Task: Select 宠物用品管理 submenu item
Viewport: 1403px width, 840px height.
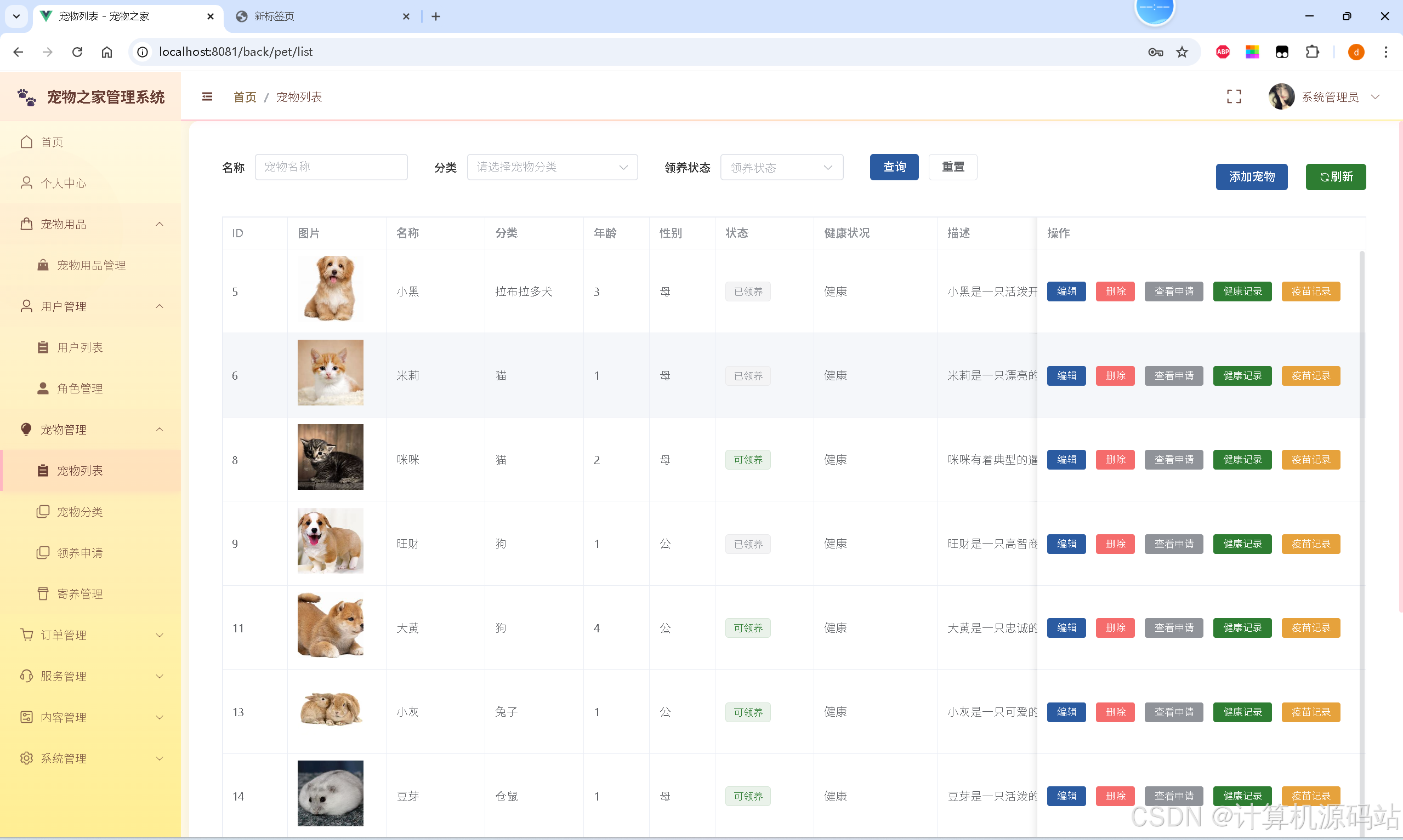Action: coord(90,265)
